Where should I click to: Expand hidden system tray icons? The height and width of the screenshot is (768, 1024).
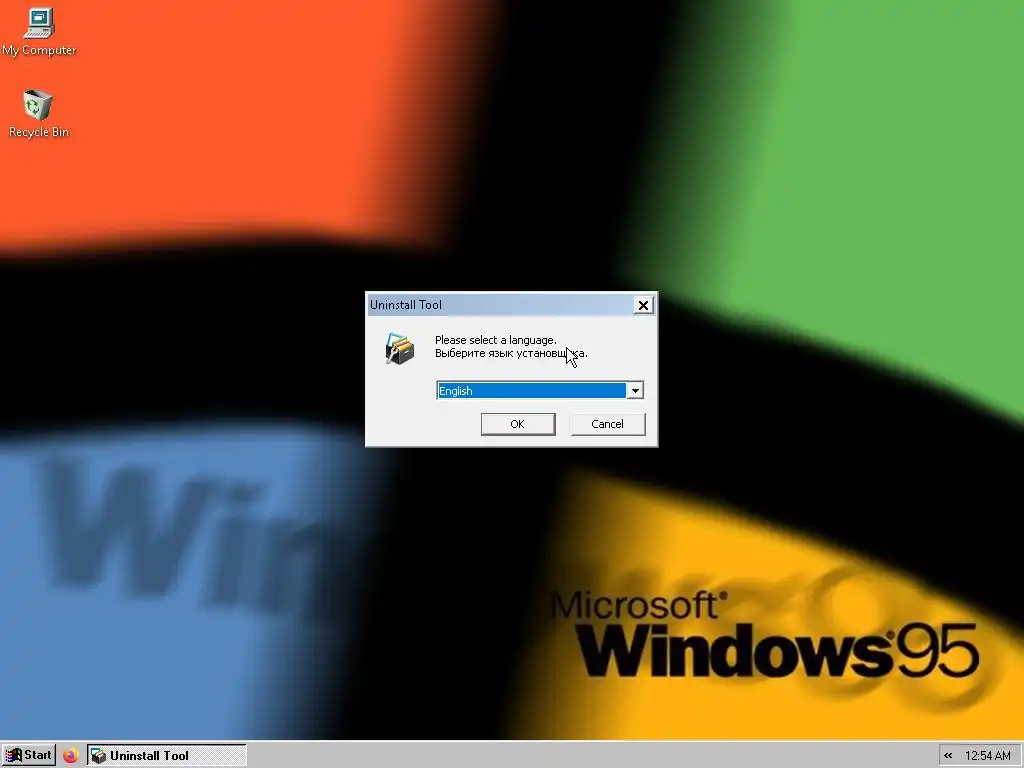(x=948, y=756)
